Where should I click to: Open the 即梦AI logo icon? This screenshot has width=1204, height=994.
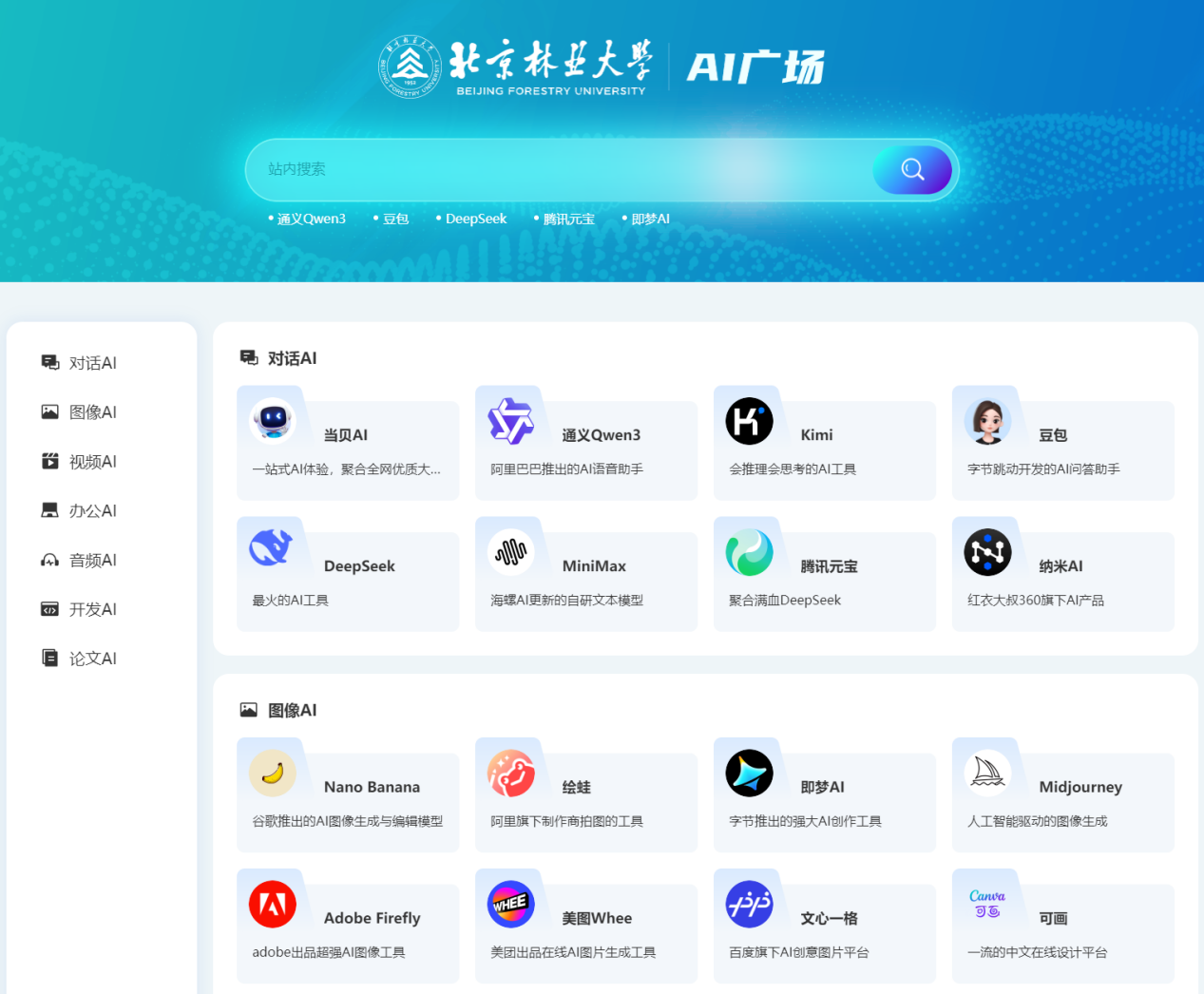point(750,774)
